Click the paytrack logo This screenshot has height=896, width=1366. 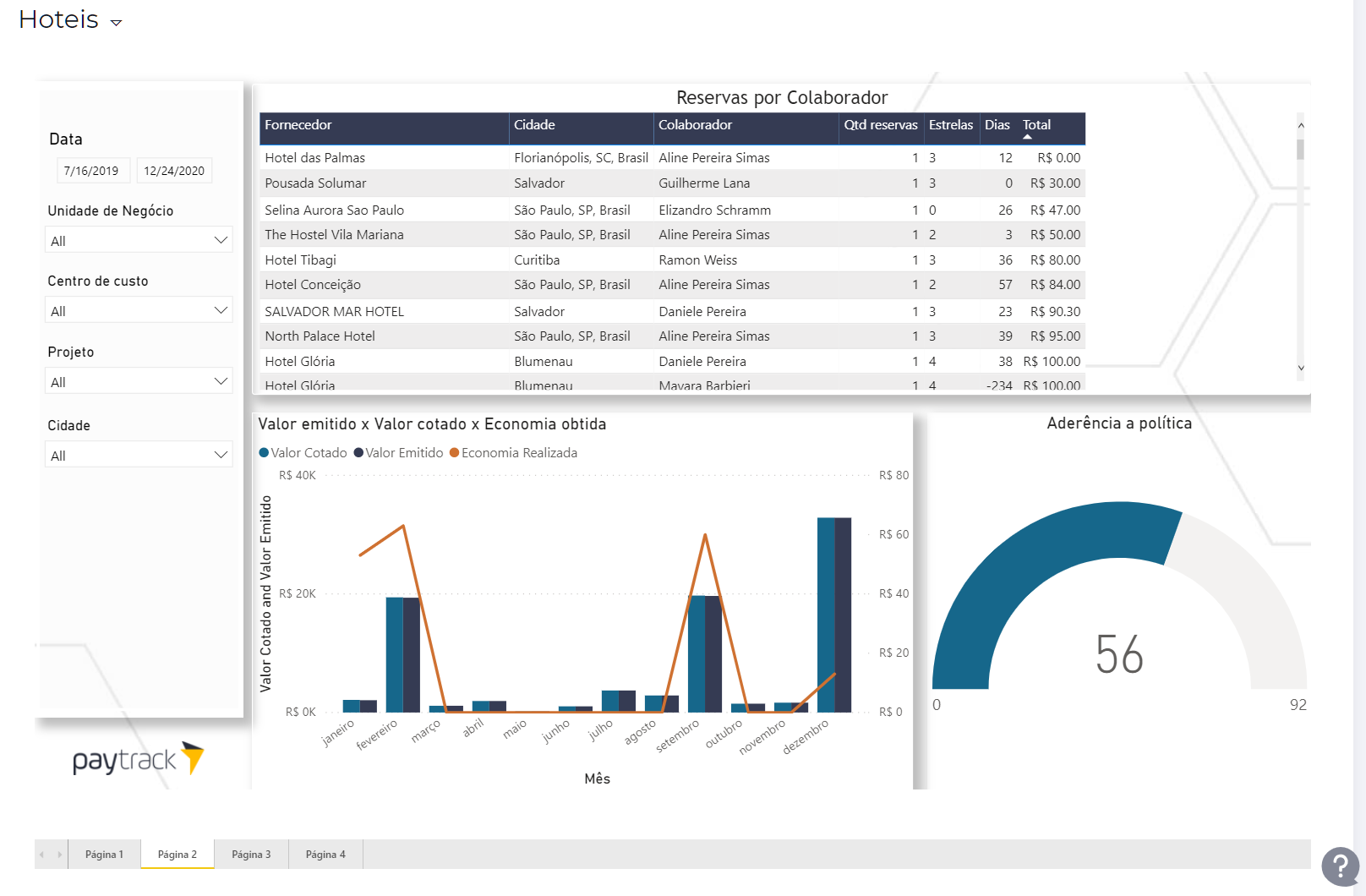[x=139, y=759]
